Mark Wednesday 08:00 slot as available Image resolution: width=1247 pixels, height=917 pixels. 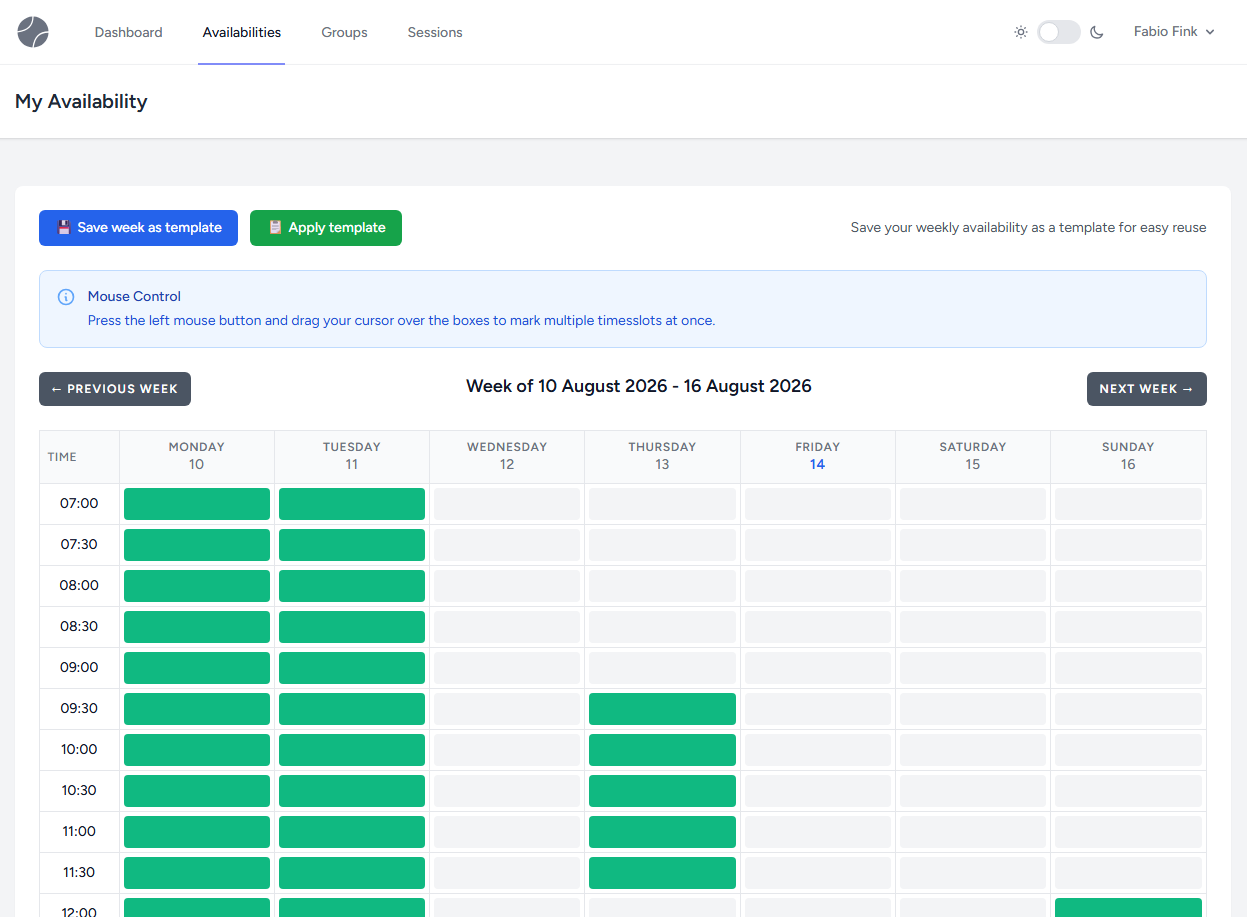click(507, 586)
